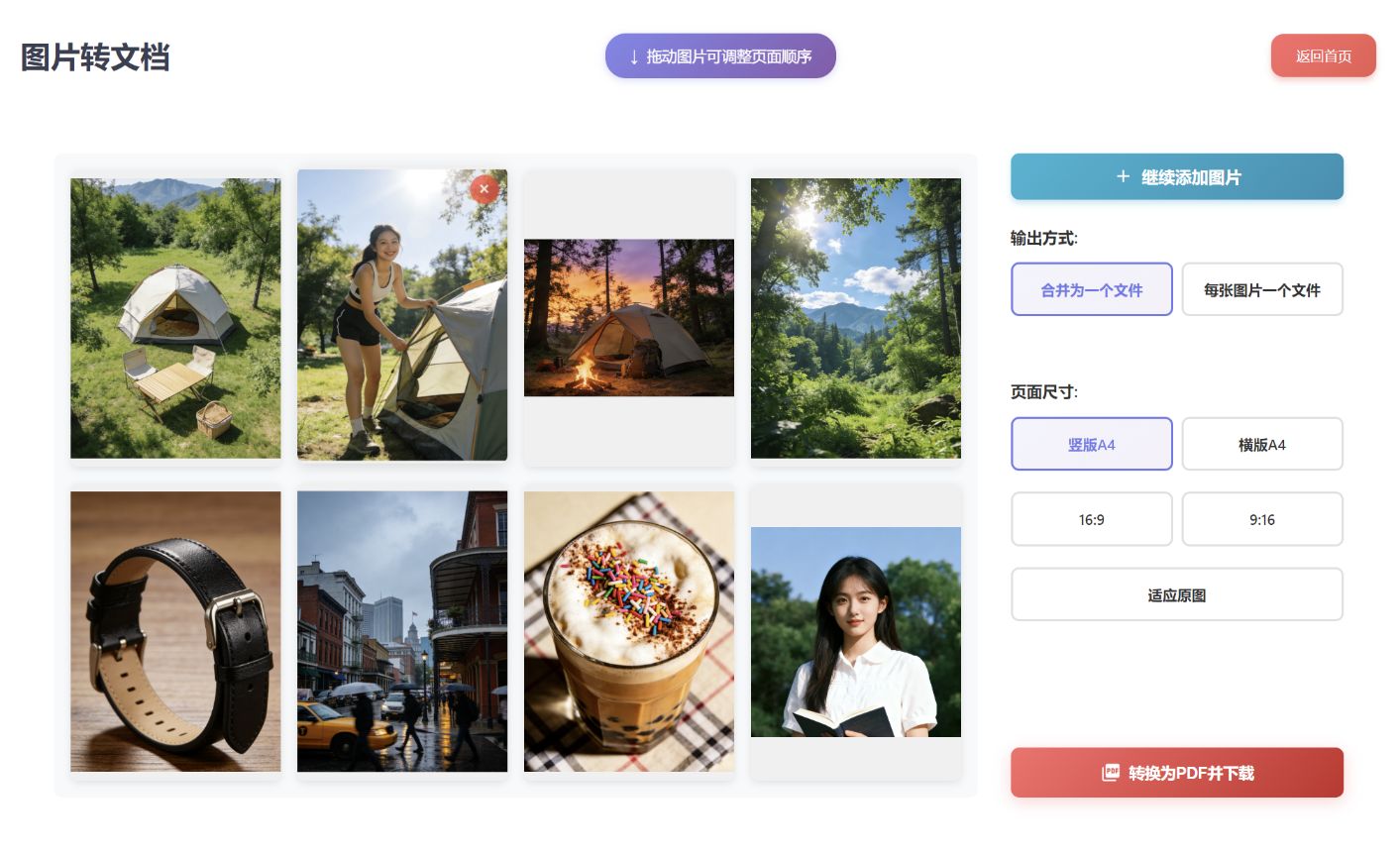
Task: Select the rainy street with yellow taxi thumbnail
Action: [402, 631]
